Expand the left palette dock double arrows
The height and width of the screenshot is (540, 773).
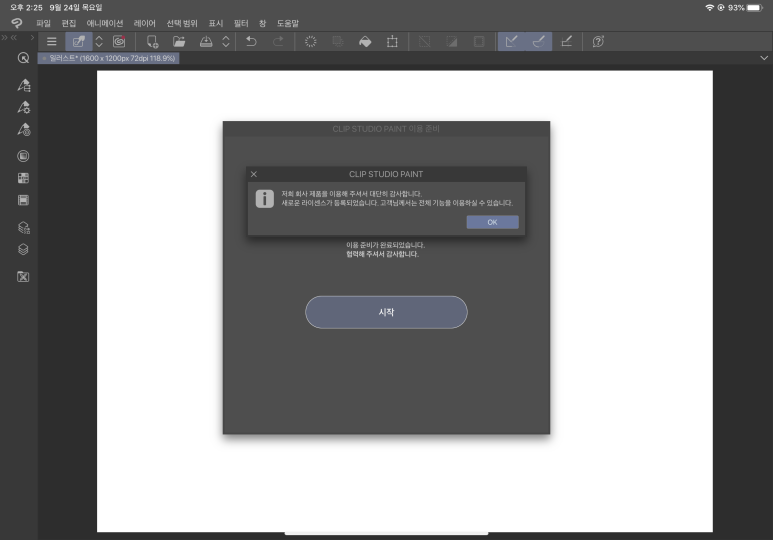tap(4, 37)
